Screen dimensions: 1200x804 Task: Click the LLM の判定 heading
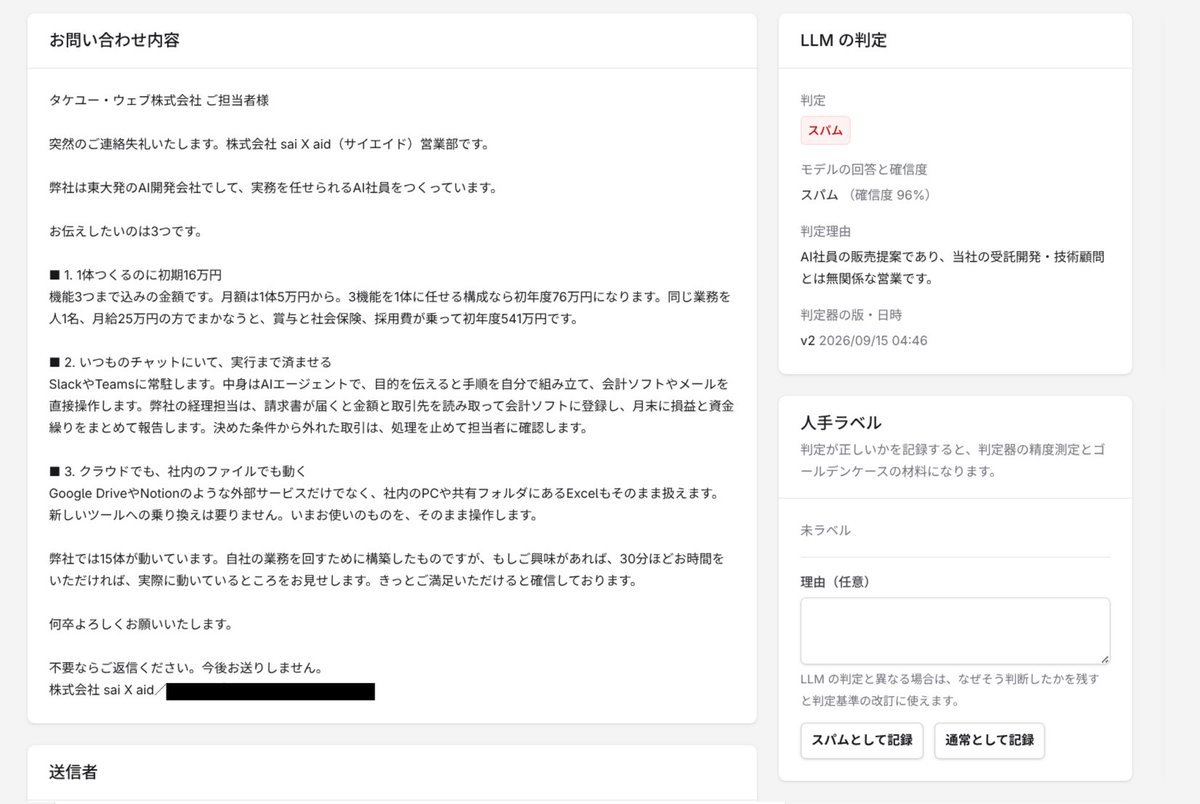coord(843,40)
